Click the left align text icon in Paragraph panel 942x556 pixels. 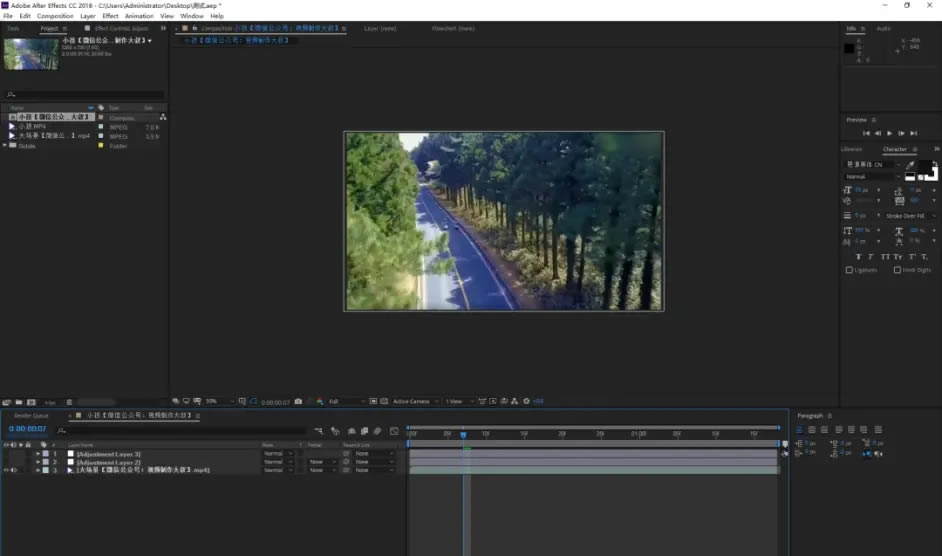(800, 430)
